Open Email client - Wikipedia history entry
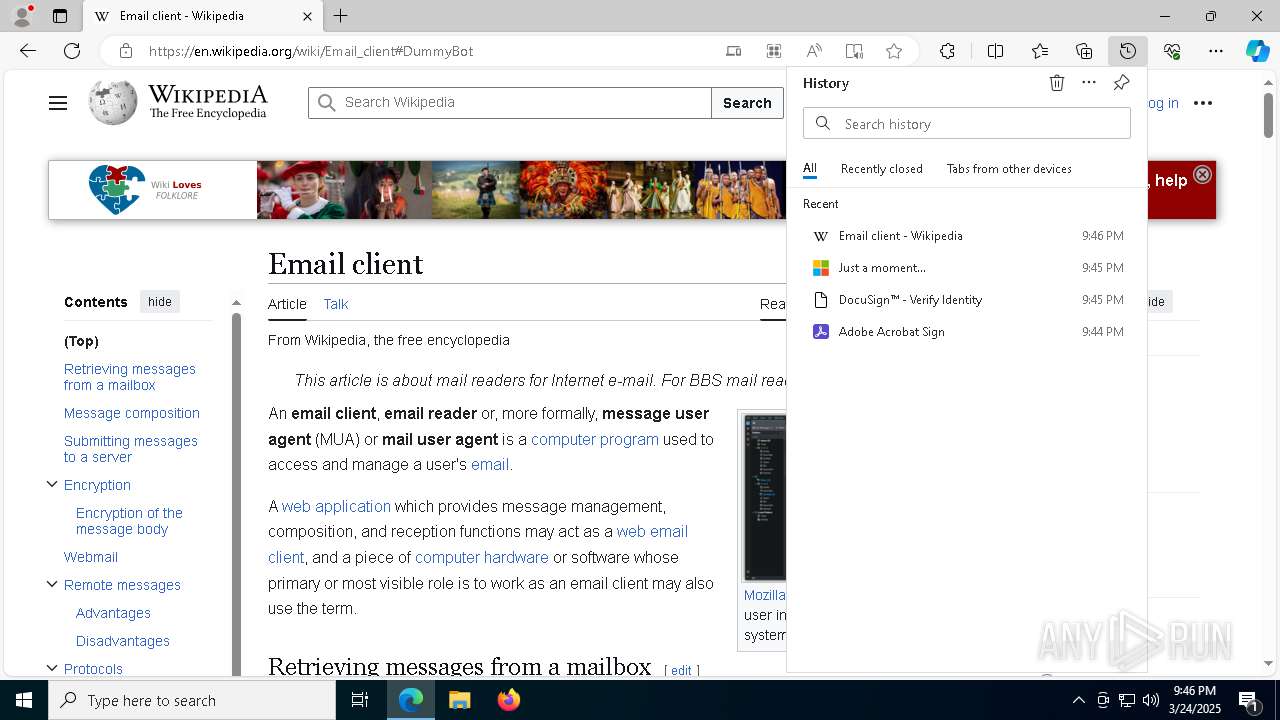The image size is (1280, 720). click(x=967, y=236)
